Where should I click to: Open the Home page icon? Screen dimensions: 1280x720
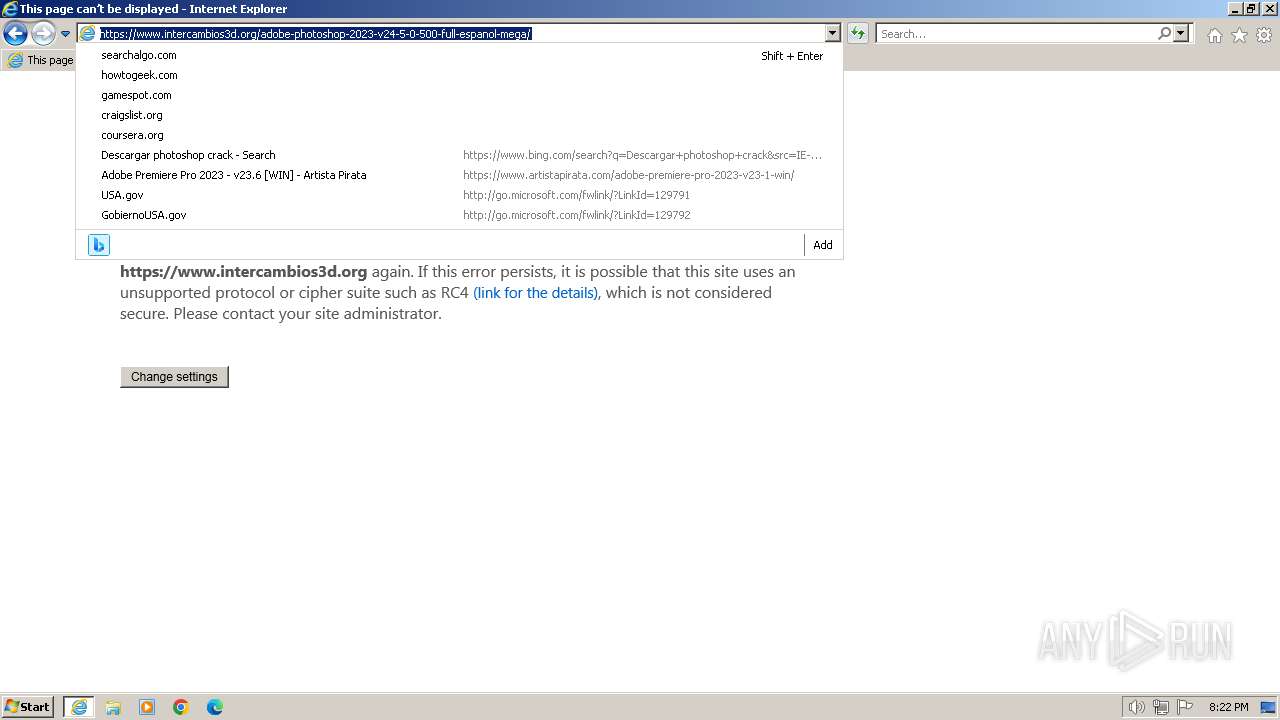click(x=1214, y=35)
